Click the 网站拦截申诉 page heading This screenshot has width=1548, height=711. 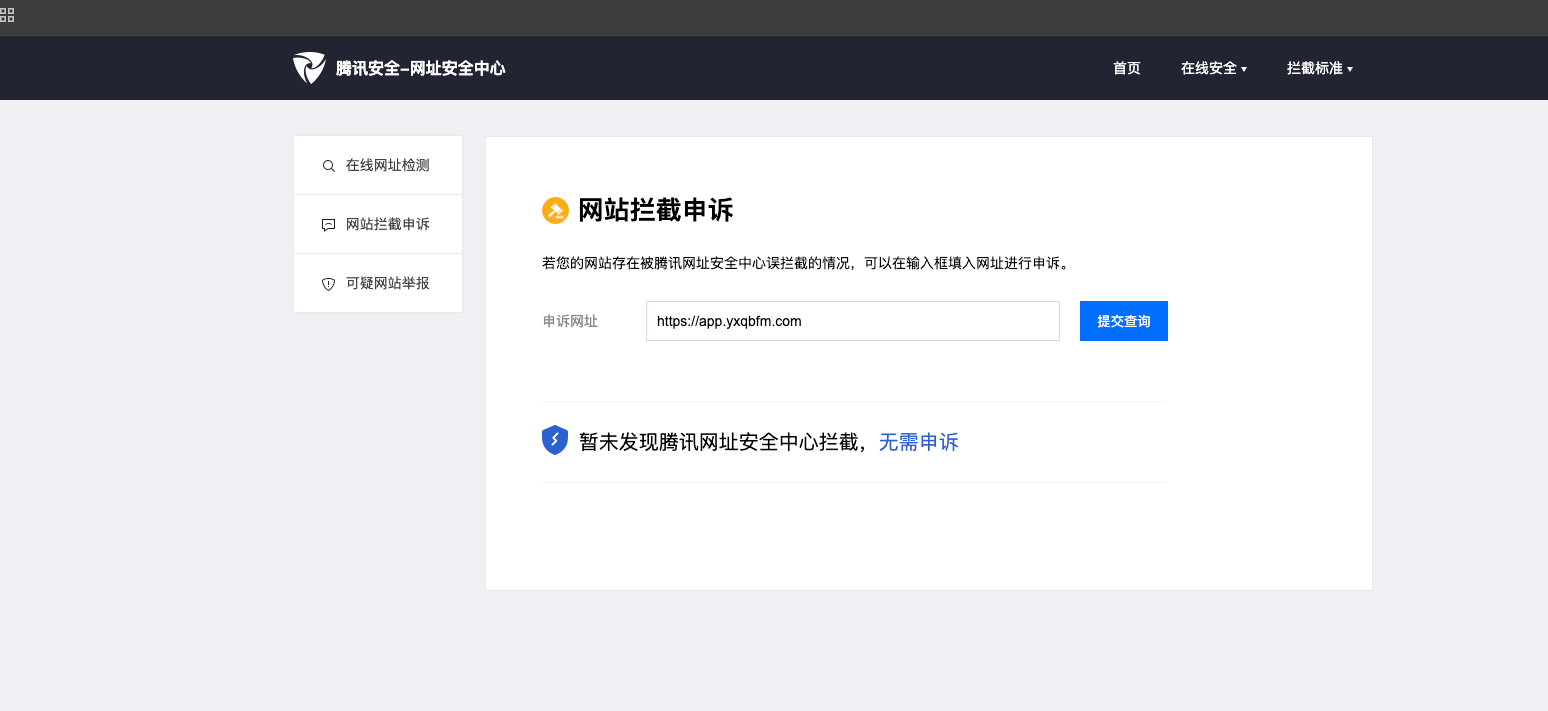pos(656,210)
